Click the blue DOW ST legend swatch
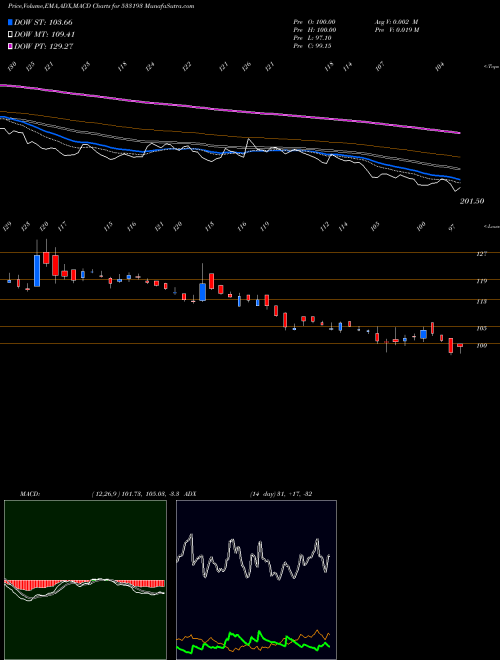Viewport: 500px width, 660px height. (10, 22)
